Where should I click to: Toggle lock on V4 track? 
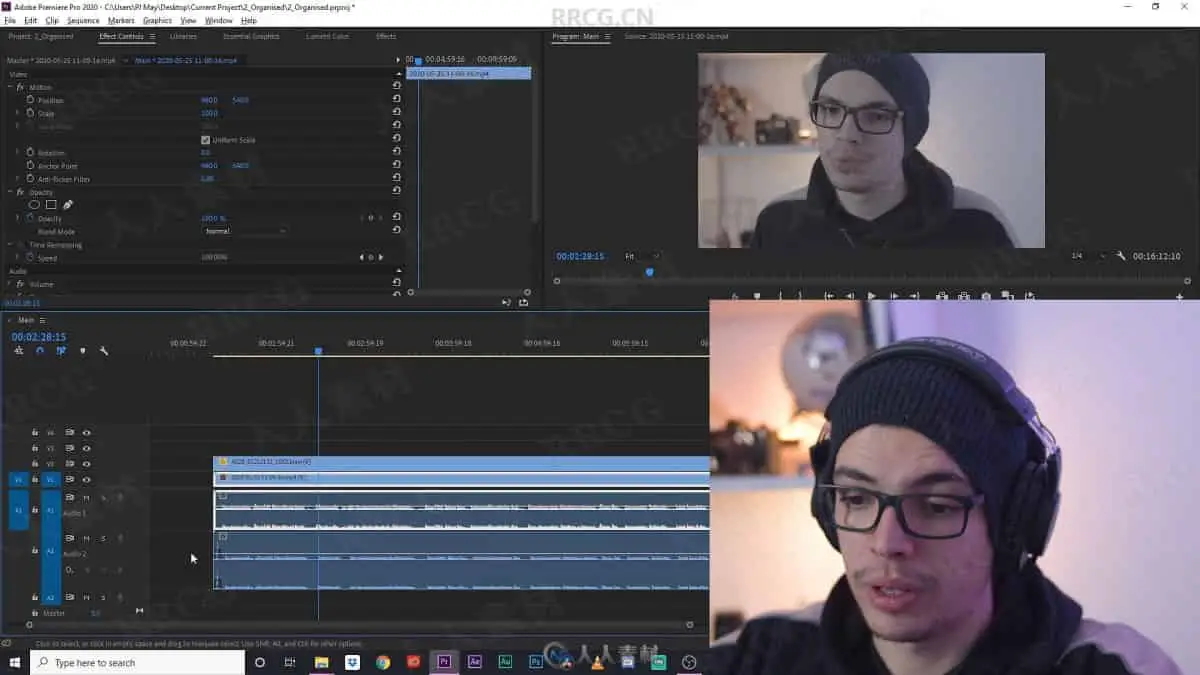click(35, 433)
